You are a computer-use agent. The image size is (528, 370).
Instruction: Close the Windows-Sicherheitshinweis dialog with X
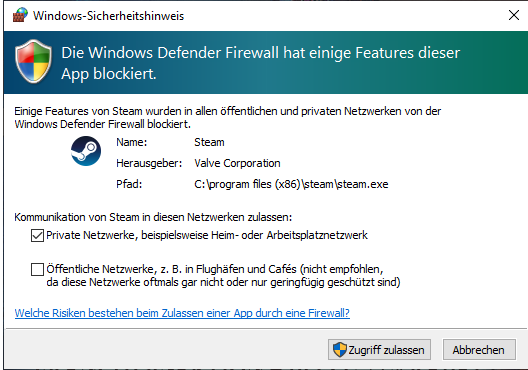click(x=514, y=15)
